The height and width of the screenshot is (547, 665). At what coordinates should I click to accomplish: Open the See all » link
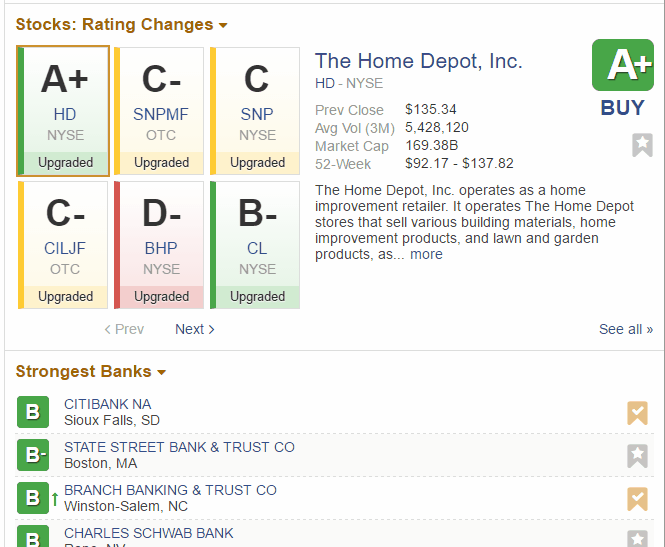point(625,329)
